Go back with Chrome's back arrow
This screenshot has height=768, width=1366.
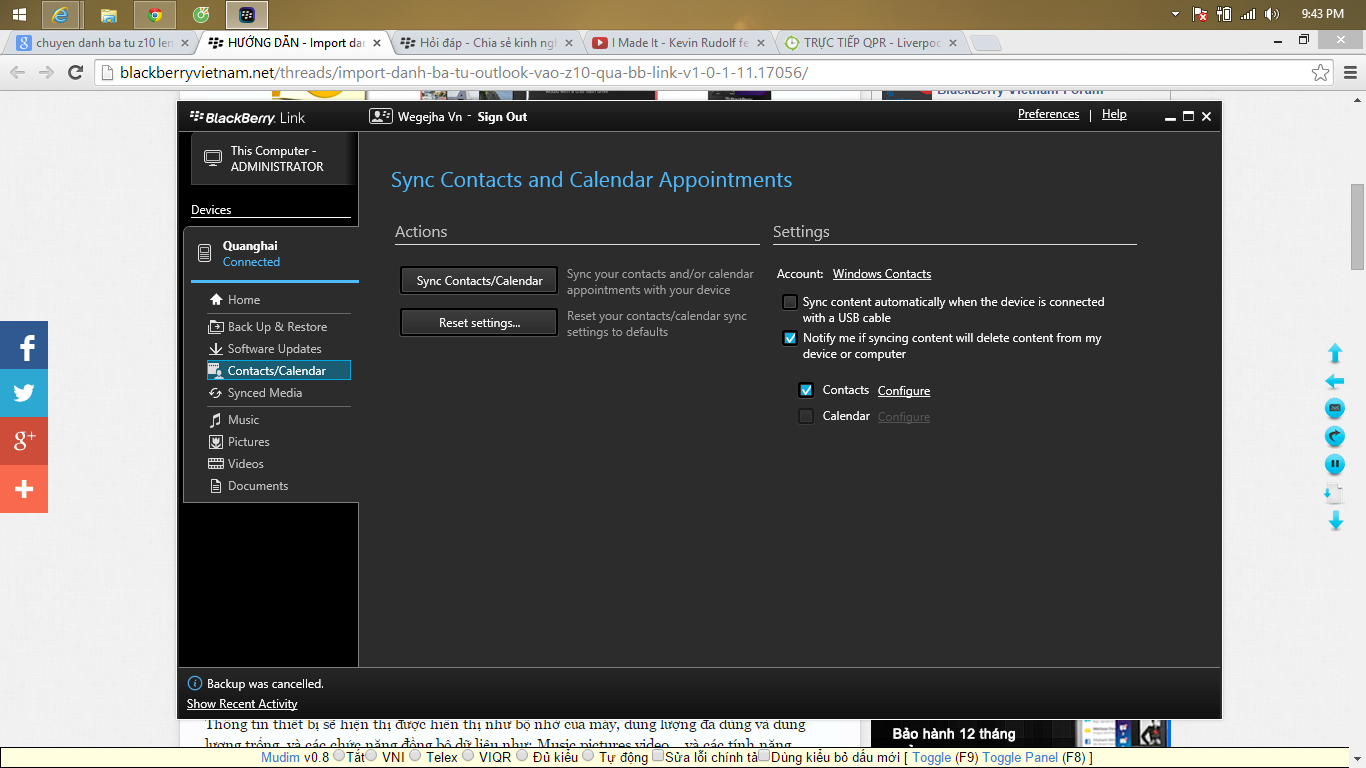point(17,72)
